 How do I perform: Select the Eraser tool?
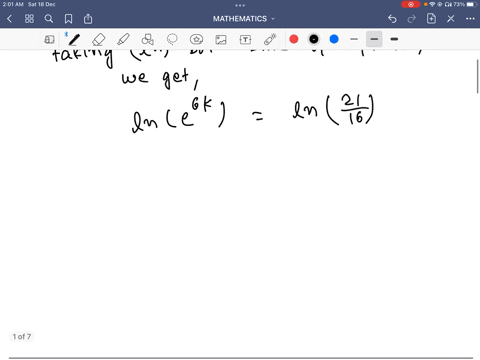pos(99,39)
